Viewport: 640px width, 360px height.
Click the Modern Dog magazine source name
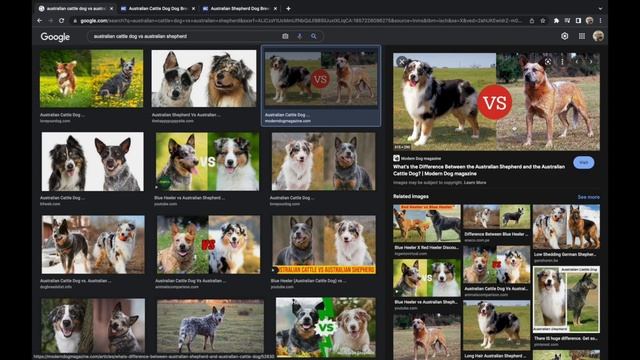(x=420, y=158)
